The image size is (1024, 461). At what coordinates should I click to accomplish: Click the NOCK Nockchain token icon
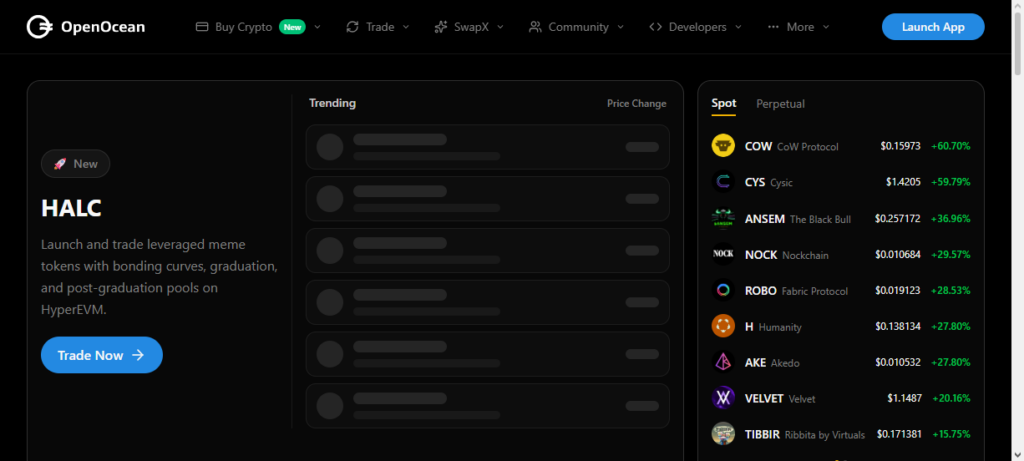pos(723,254)
